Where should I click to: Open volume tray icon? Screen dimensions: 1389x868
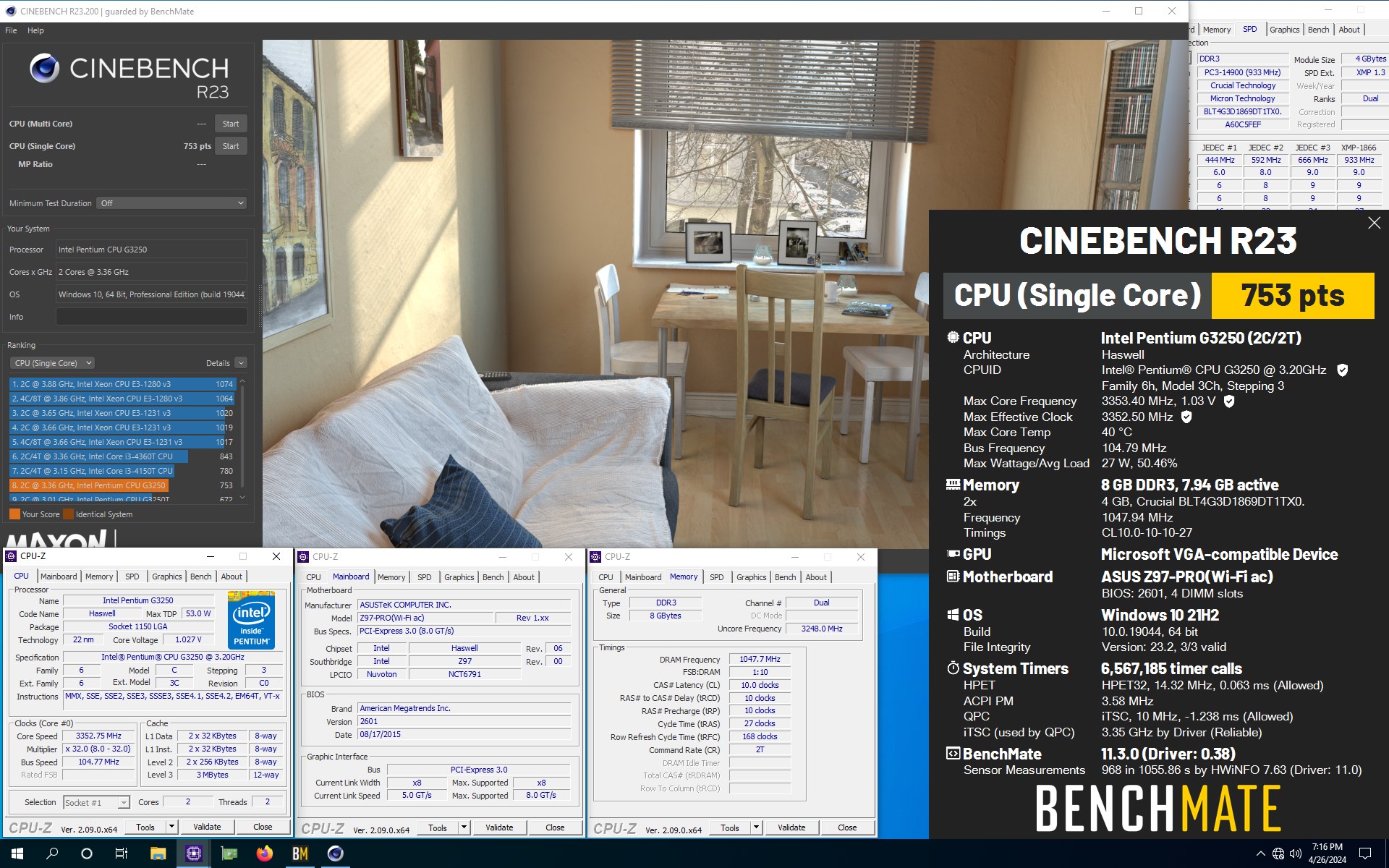tap(1295, 854)
